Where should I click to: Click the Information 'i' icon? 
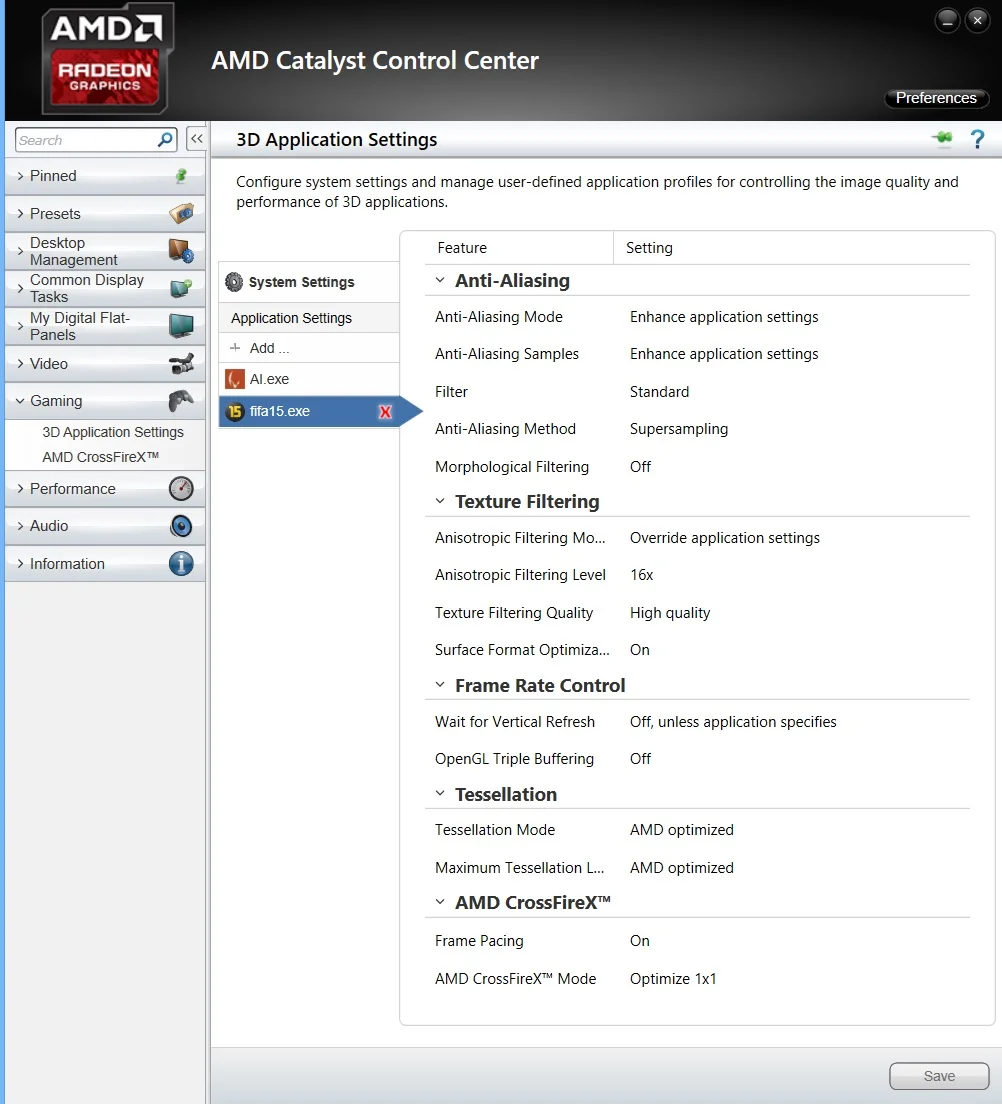181,564
